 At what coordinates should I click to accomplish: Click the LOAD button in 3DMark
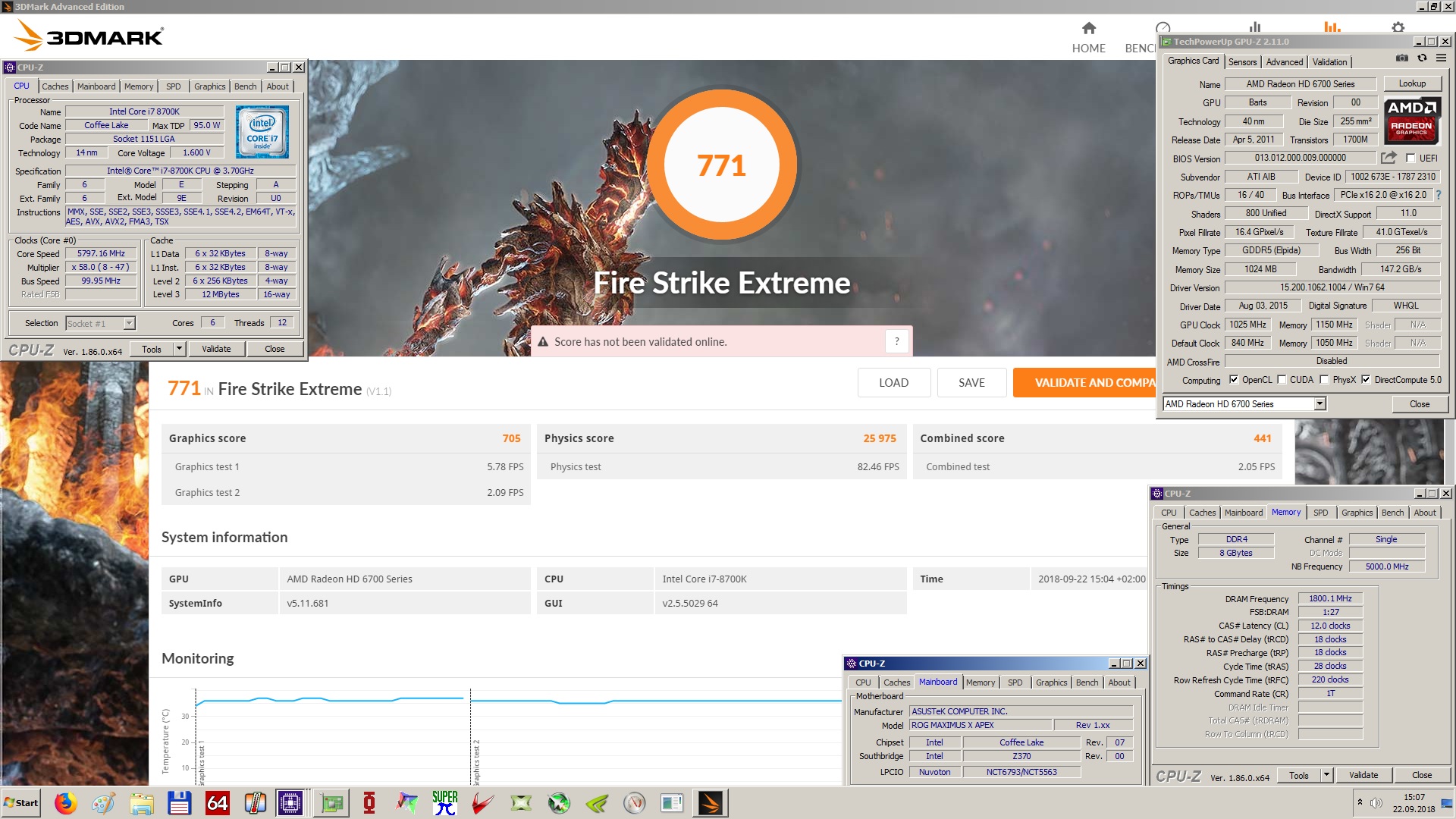tap(893, 383)
